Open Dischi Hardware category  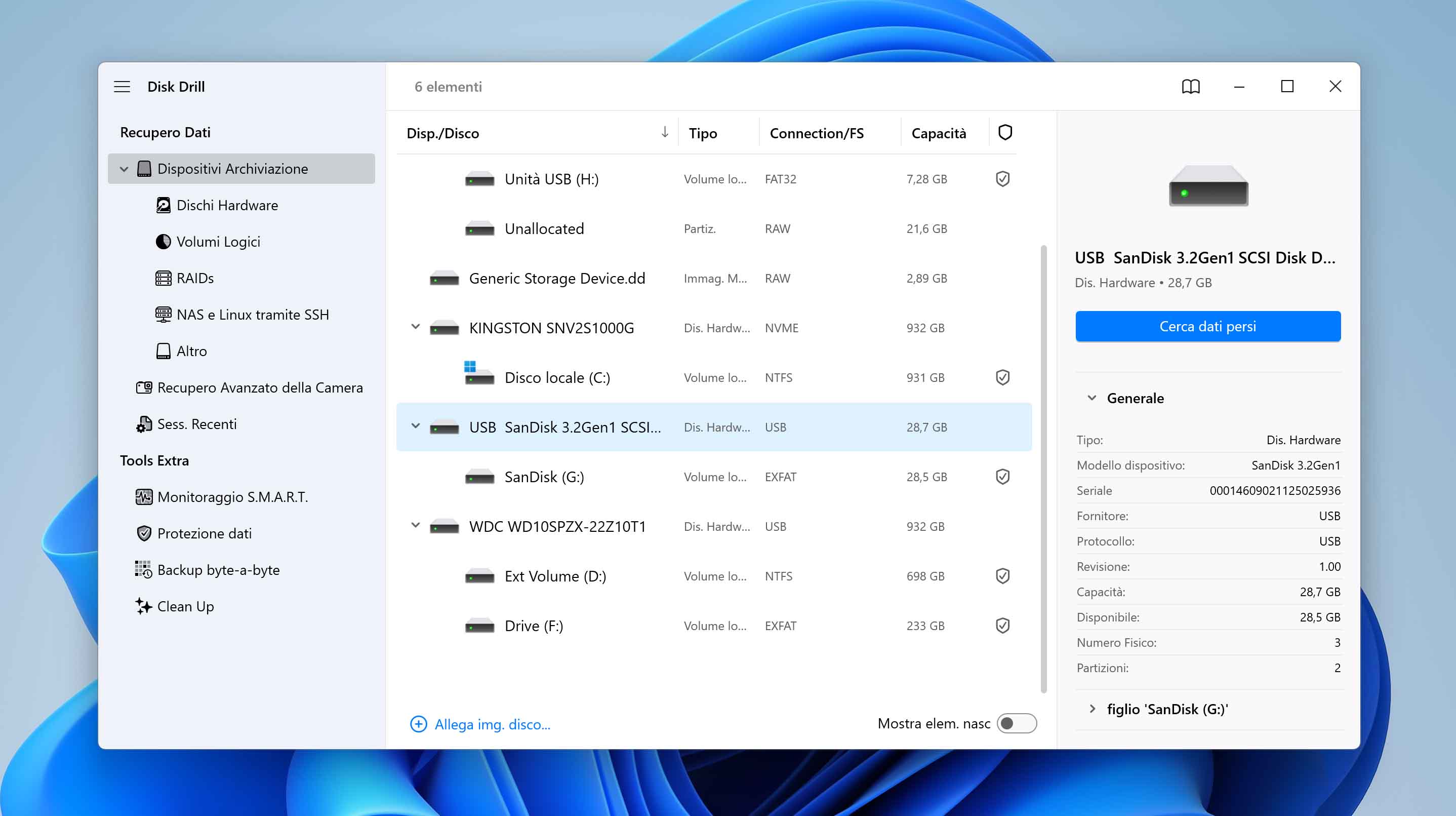tap(227, 205)
